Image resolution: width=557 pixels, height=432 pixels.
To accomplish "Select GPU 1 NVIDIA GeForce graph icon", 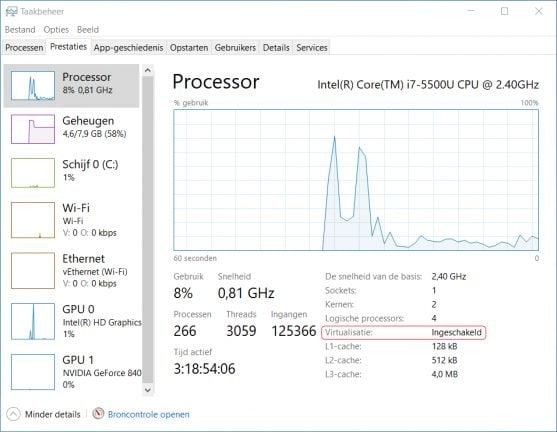I will 33,372.
